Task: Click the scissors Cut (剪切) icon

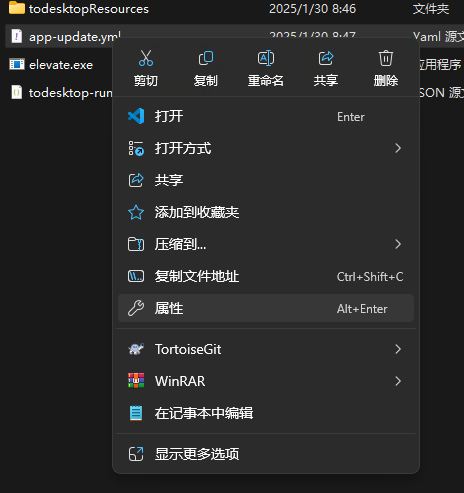Action: click(146, 58)
